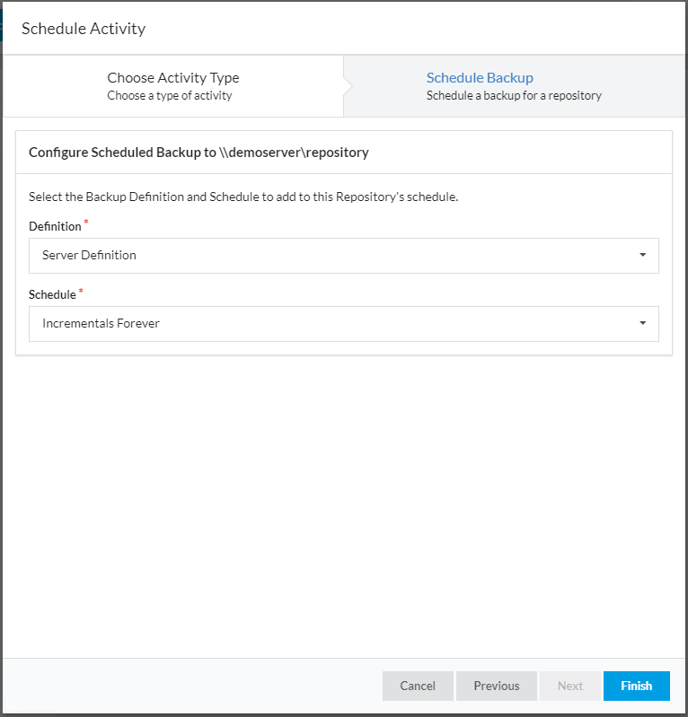The height and width of the screenshot is (717, 688).
Task: Click the Incrementals Forever schedule field
Action: click(344, 324)
